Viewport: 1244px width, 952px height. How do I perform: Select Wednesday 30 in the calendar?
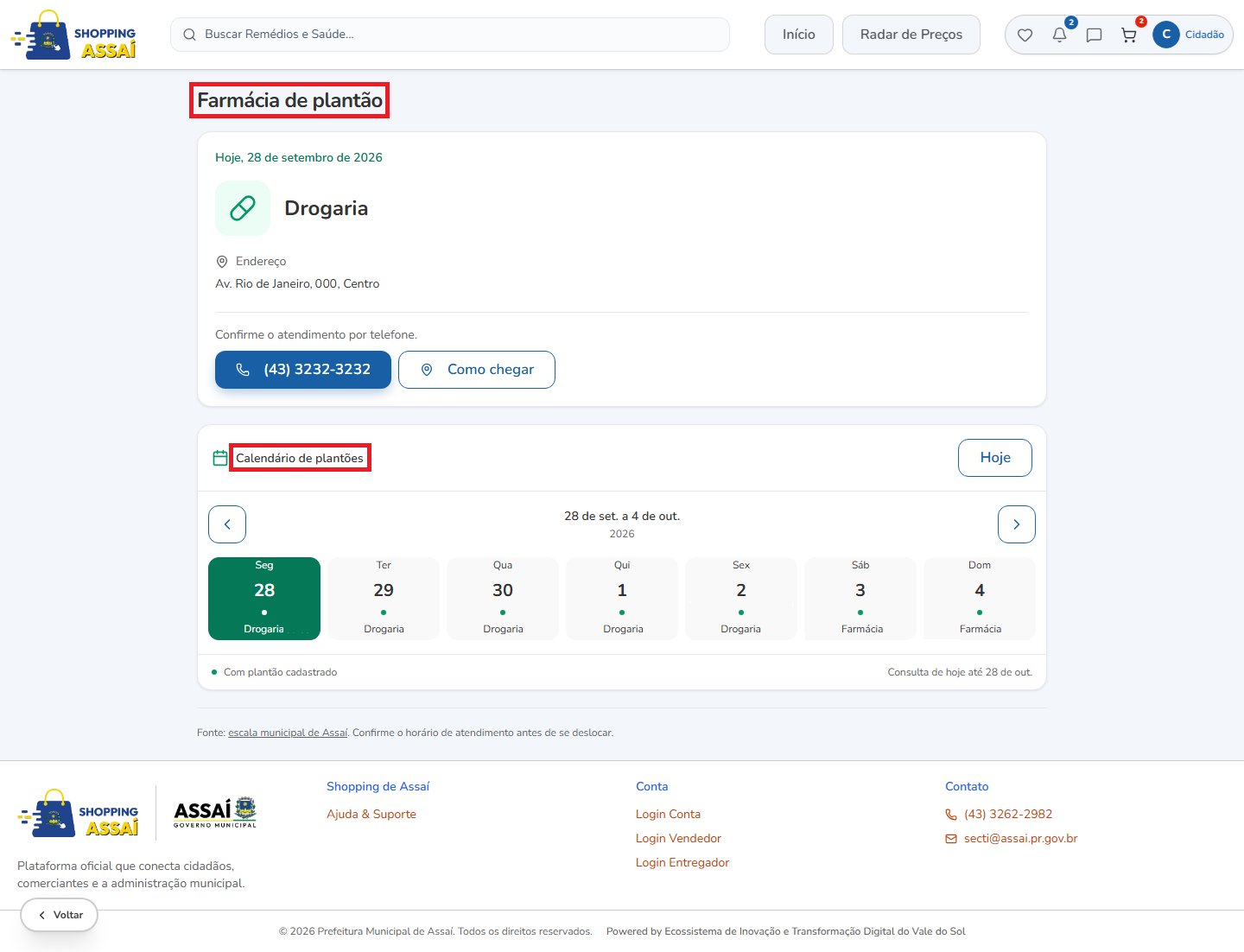coord(503,599)
